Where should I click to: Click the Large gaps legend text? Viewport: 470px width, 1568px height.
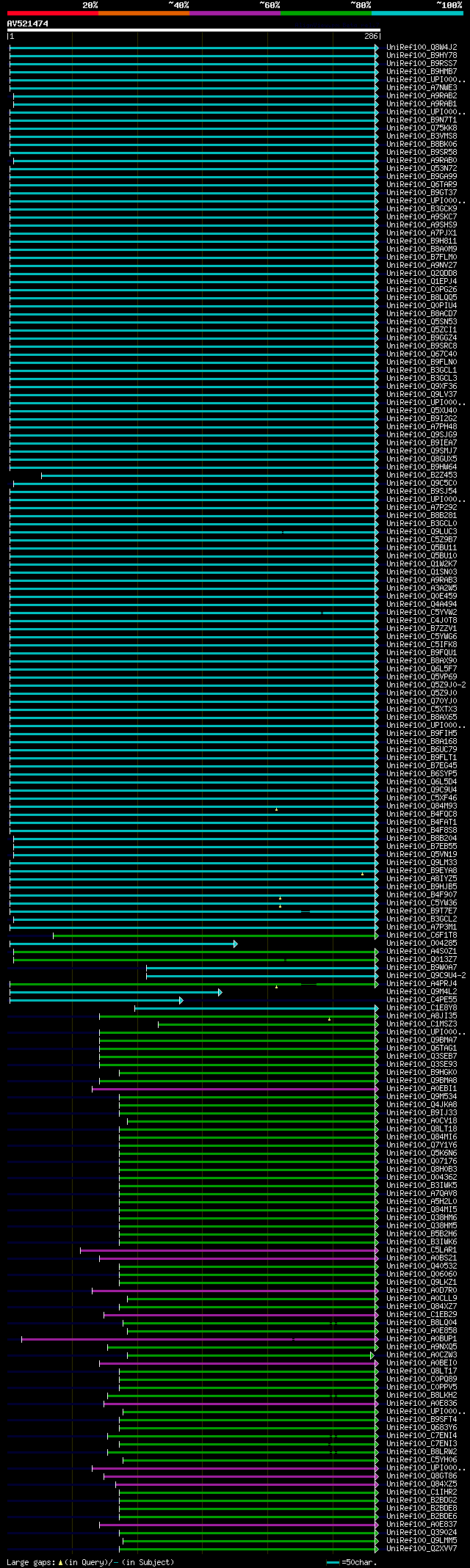pyautogui.click(x=90, y=1562)
